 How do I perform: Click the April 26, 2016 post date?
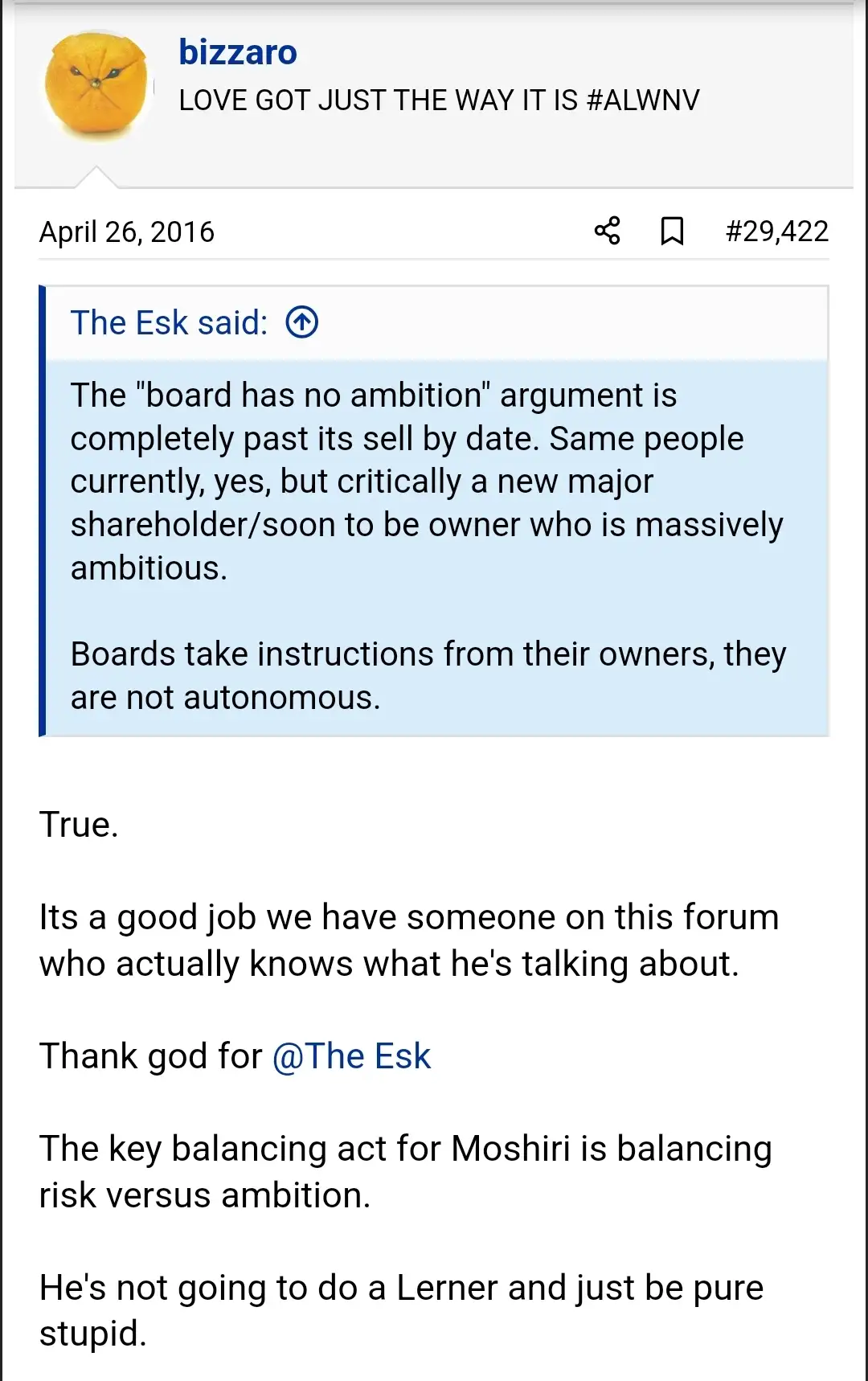(x=127, y=232)
